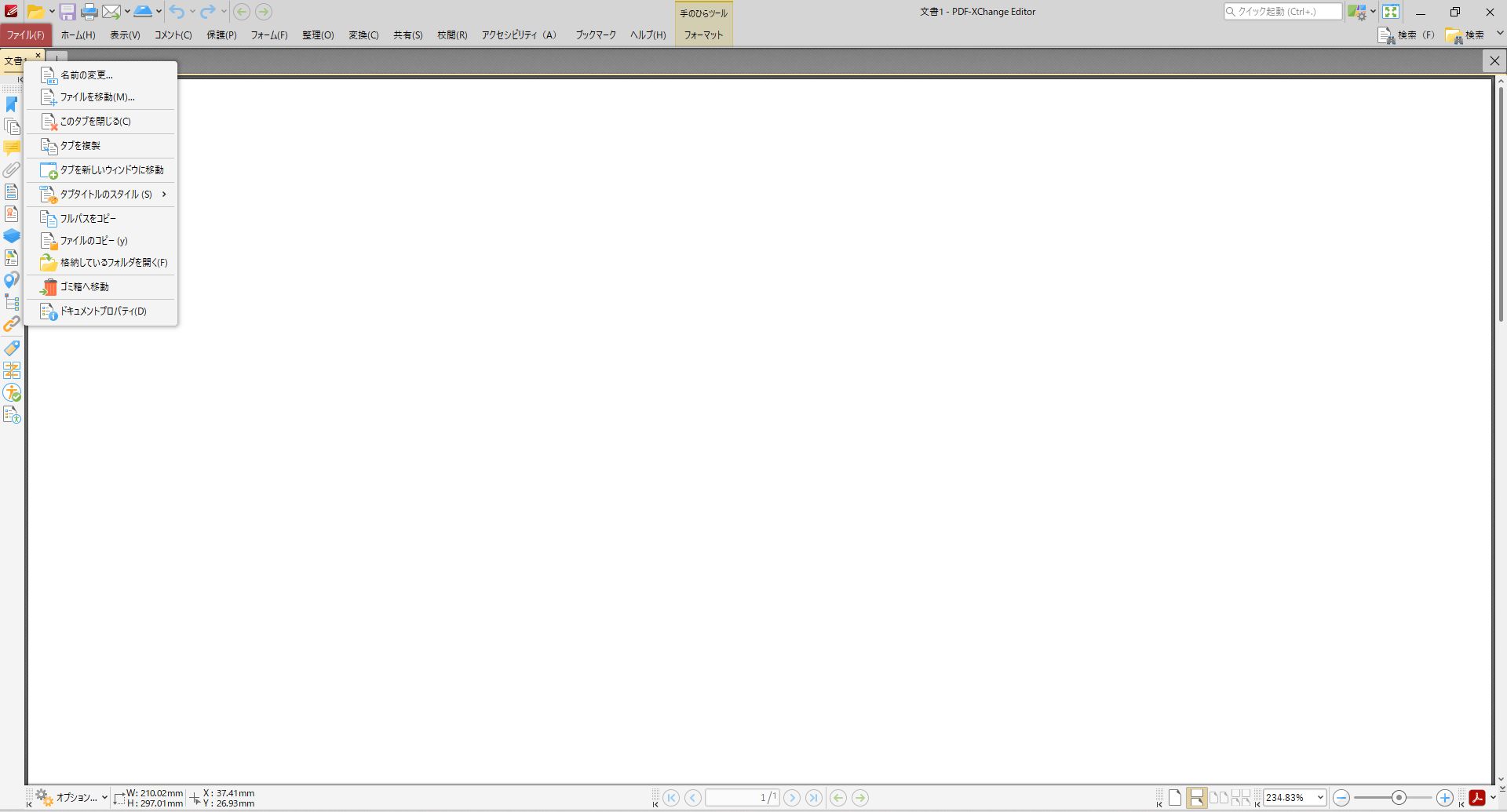
Task: Open the Home (ホーム) ribbon tab
Action: tap(78, 35)
